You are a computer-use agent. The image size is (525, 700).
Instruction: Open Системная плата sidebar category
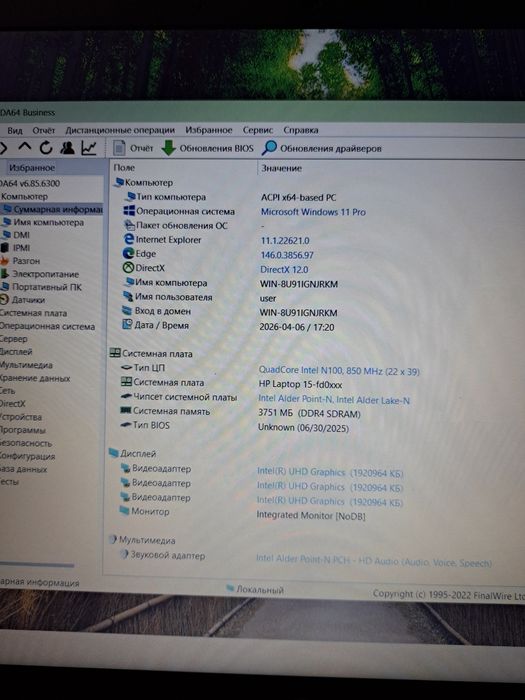33,313
